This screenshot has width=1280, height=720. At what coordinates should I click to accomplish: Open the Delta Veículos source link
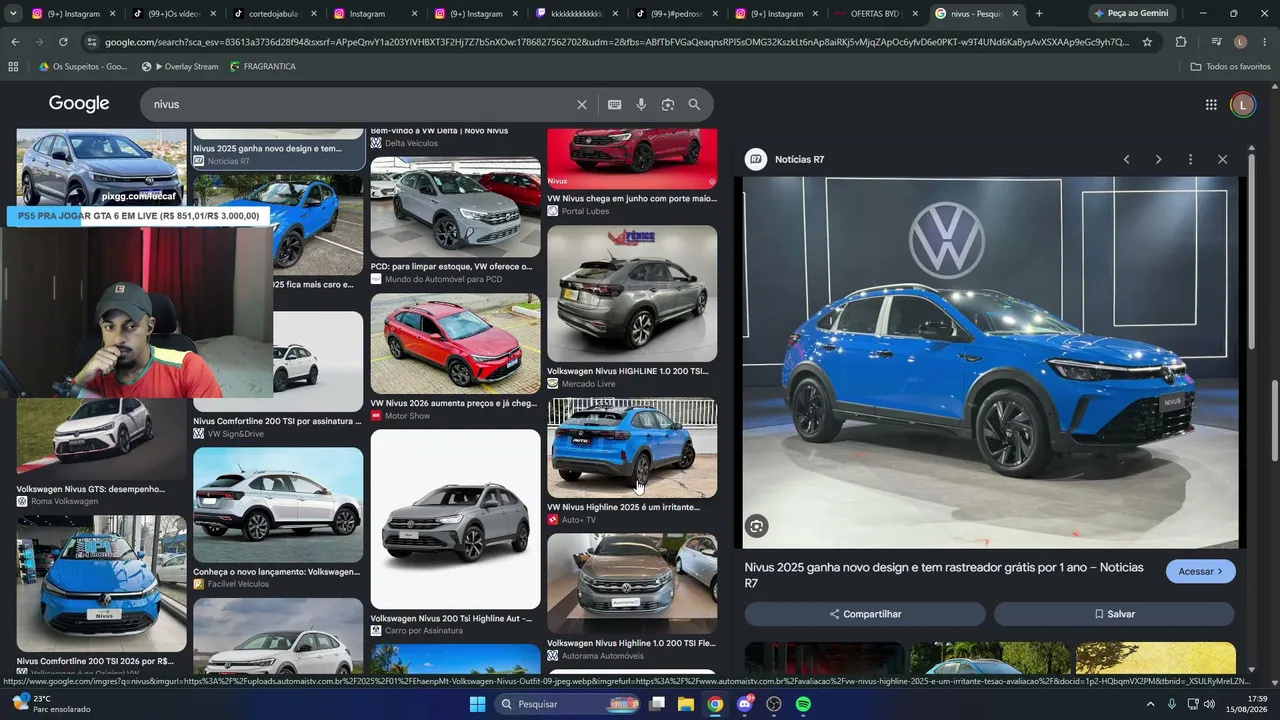click(411, 143)
